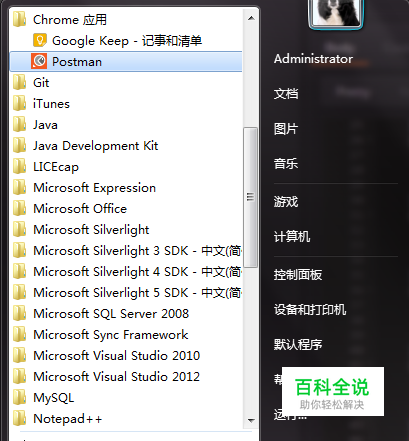This screenshot has width=409, height=441.
Task: Click Microsoft Office folder icon
Action: [x=20, y=208]
